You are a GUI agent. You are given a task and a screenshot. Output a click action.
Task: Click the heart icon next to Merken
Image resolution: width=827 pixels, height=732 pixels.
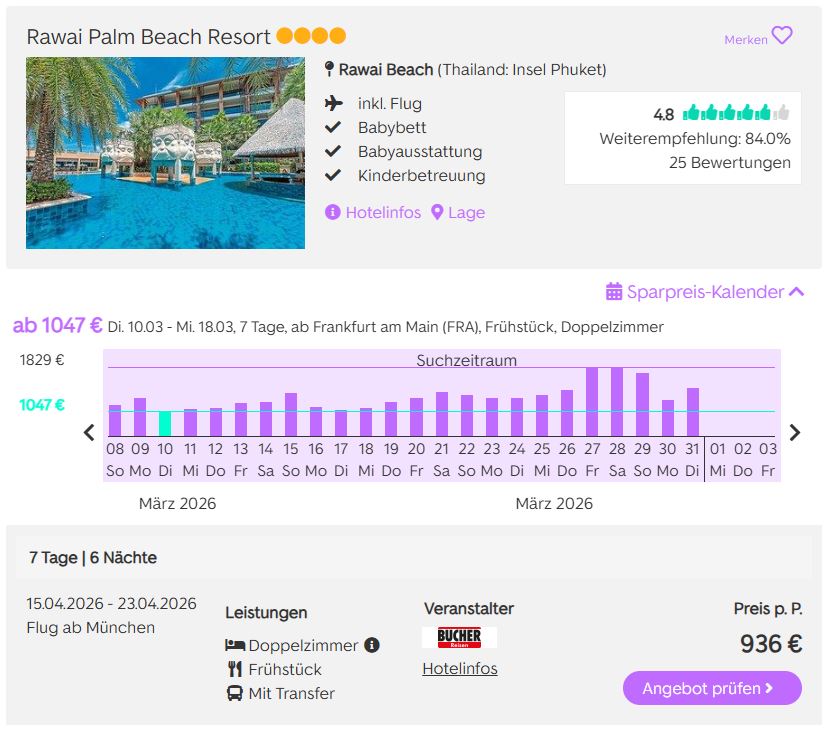(782, 36)
